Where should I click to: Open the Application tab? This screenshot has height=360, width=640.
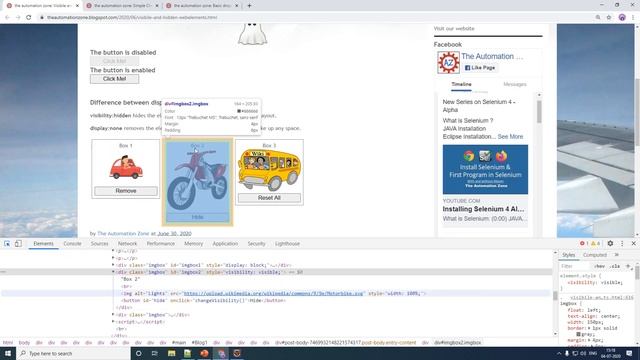click(225, 244)
